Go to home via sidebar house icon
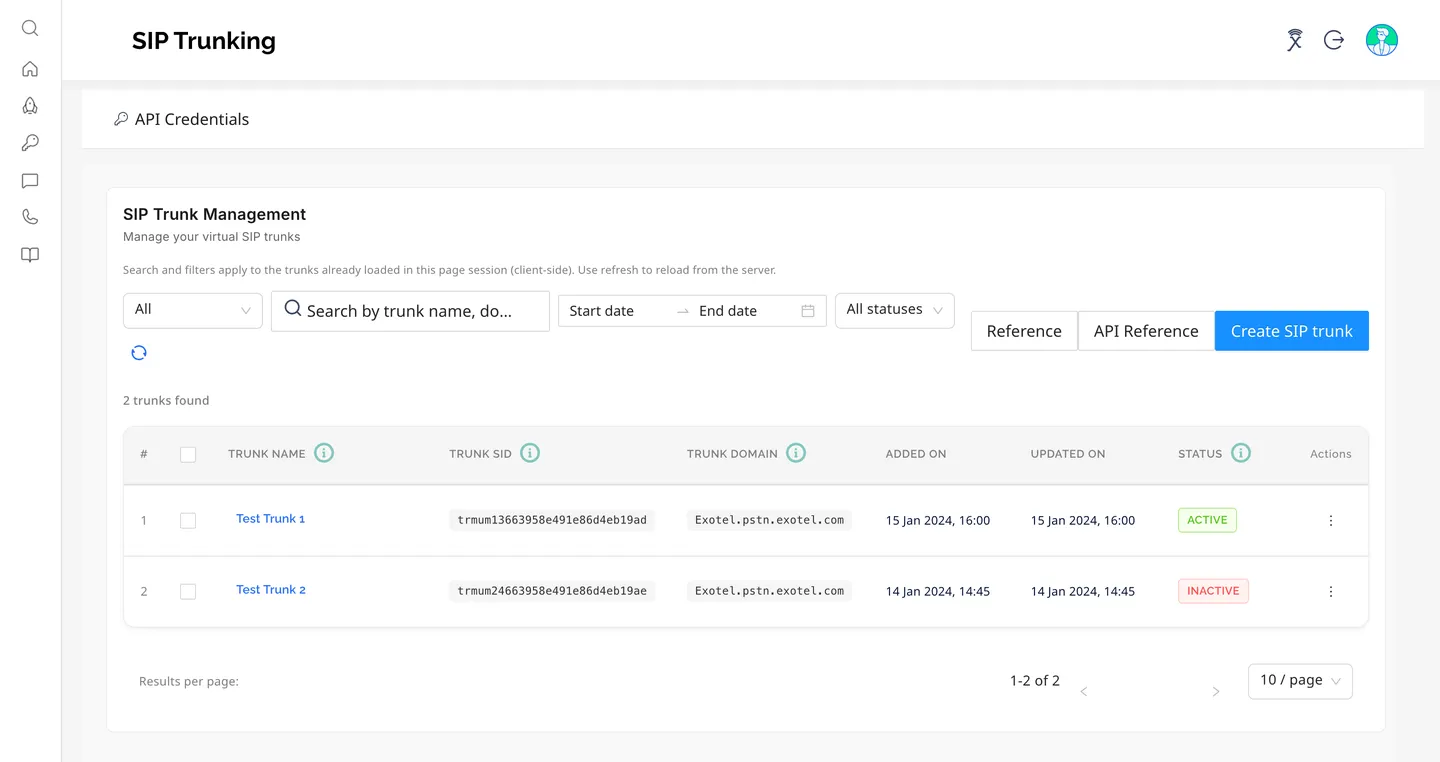 click(30, 69)
